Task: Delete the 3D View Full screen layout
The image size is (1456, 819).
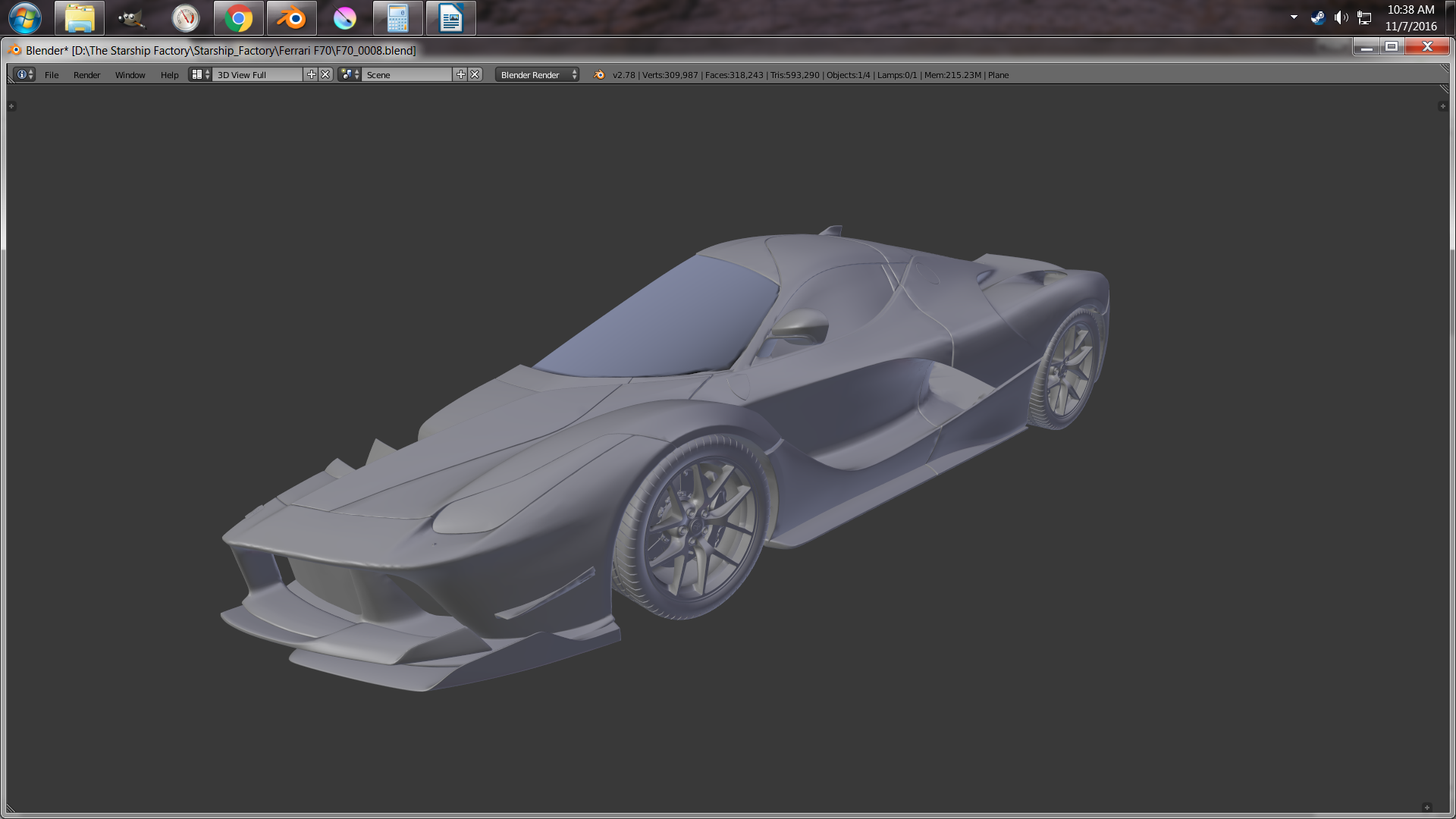Action: click(x=325, y=74)
